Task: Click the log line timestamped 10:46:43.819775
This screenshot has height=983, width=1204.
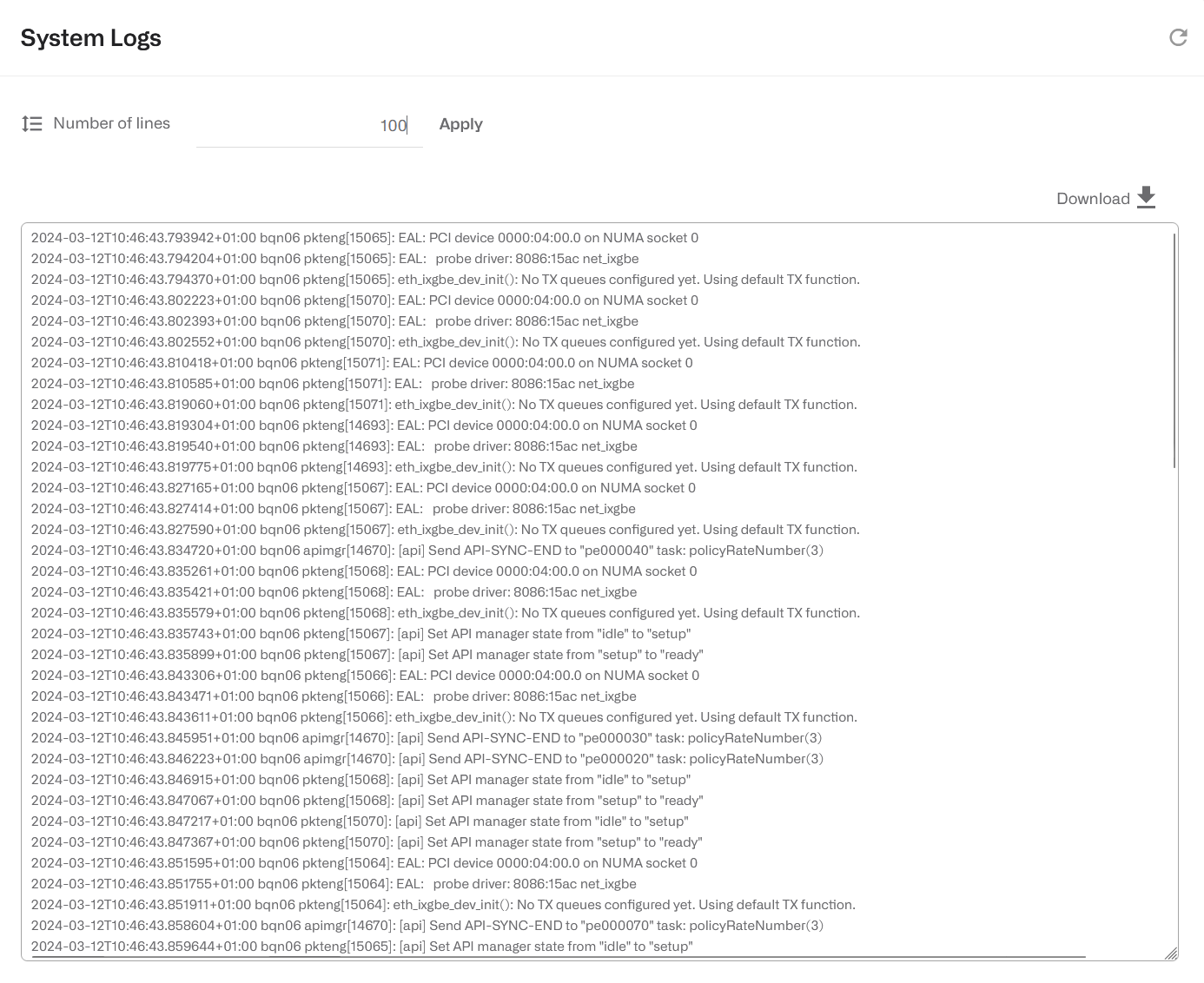Action: pyautogui.click(x=444, y=467)
